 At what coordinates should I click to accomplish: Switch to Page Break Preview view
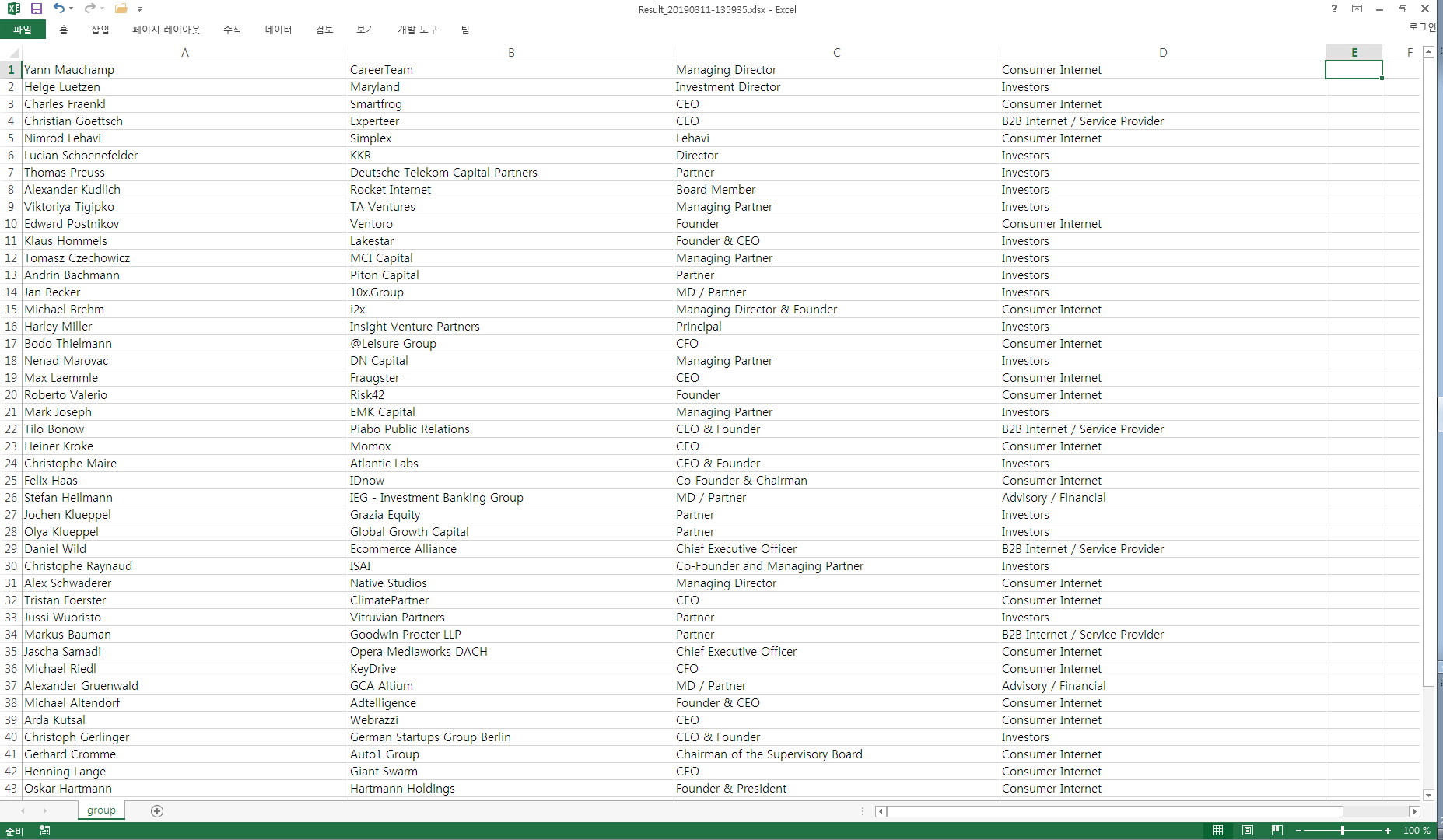click(1277, 831)
